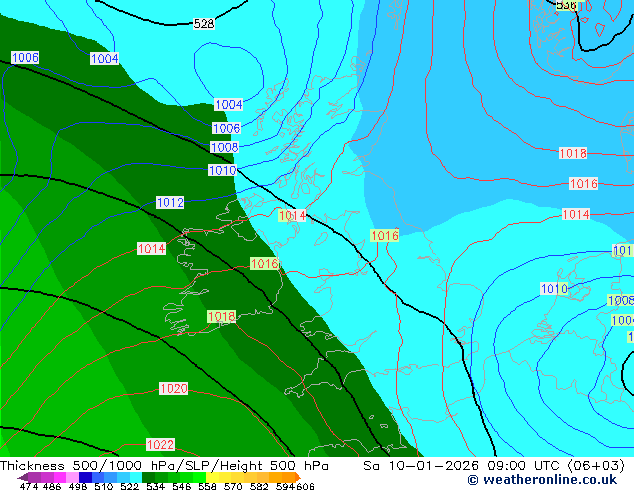
Task: Click the 1004 label directly above the 1006 and 1008 labels
Action: point(228,104)
